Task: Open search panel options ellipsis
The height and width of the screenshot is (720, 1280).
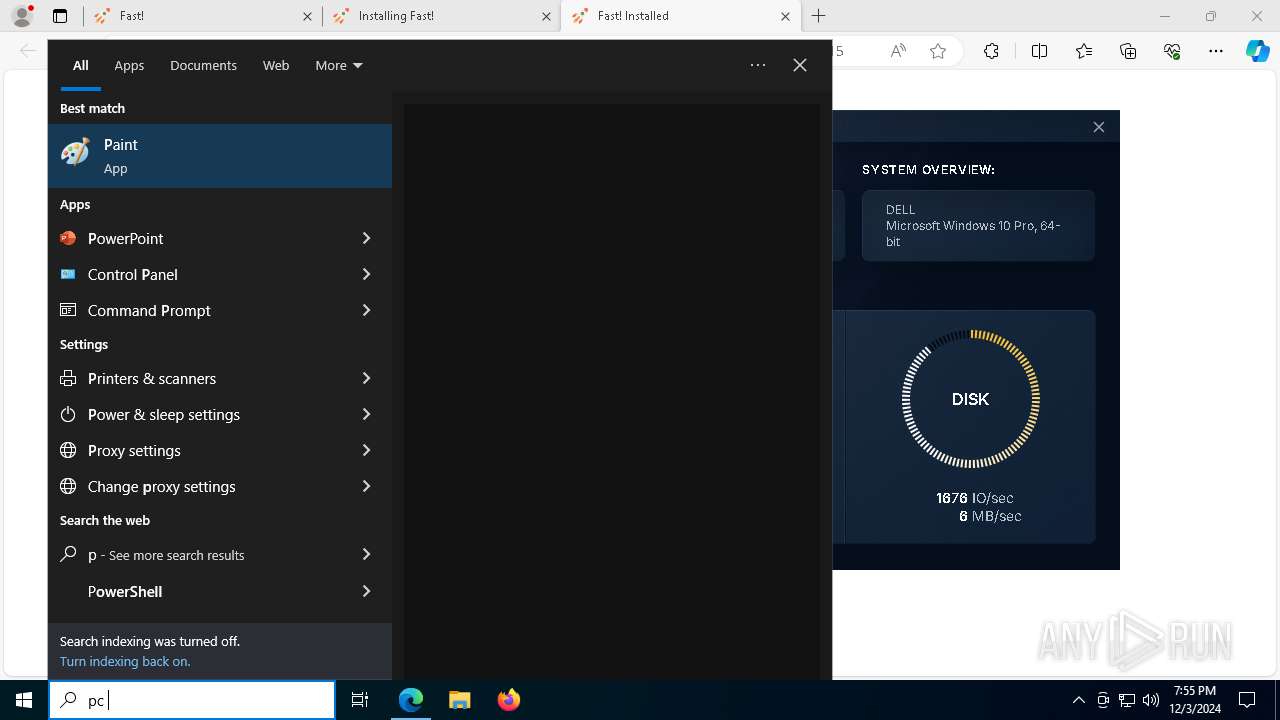Action: click(758, 65)
